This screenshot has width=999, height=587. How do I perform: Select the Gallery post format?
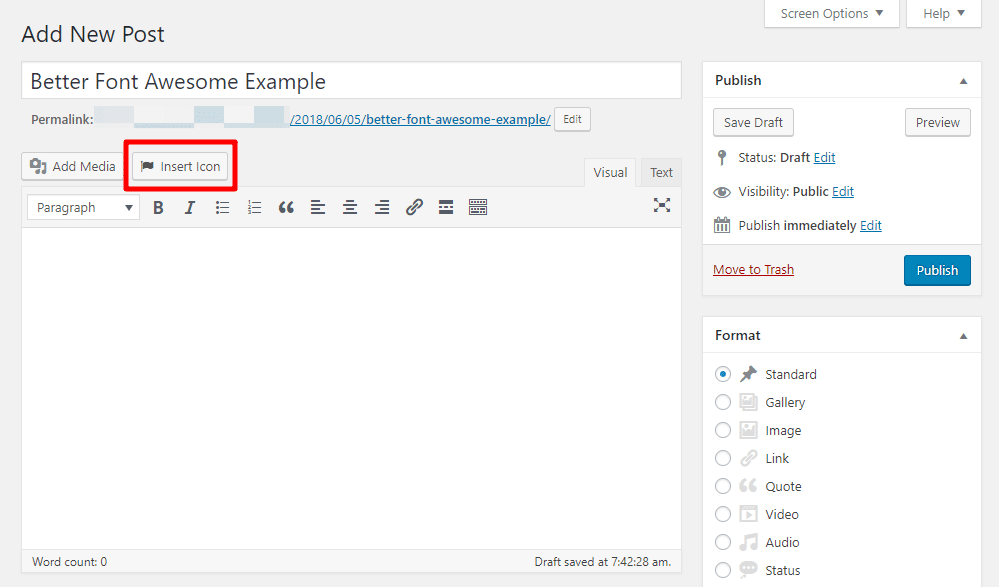[x=722, y=402]
